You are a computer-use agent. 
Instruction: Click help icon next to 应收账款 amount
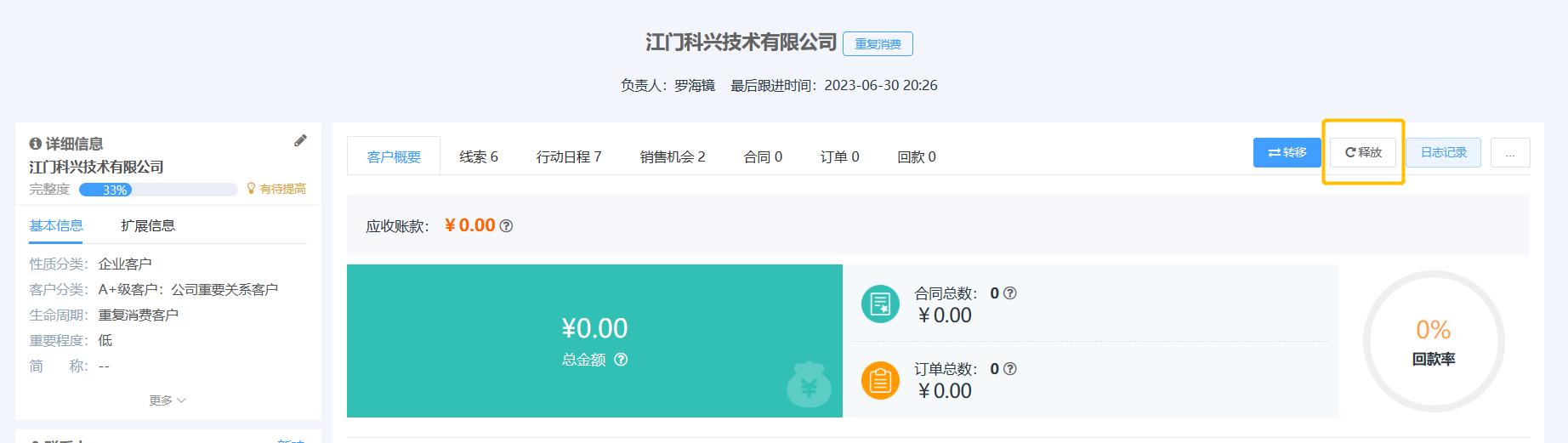tap(506, 226)
